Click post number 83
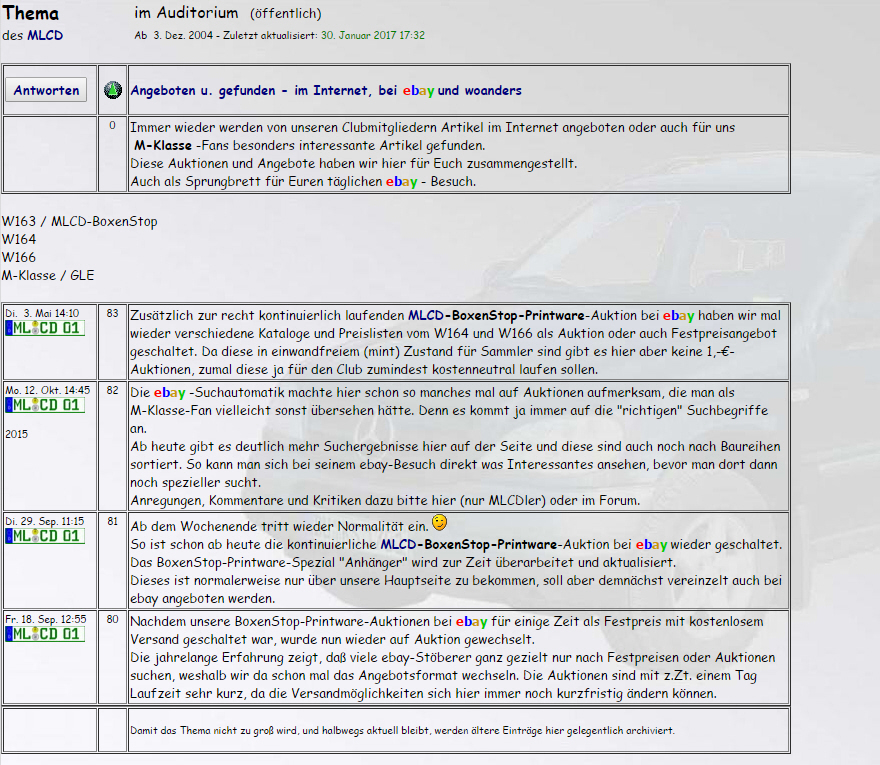 click(x=113, y=313)
